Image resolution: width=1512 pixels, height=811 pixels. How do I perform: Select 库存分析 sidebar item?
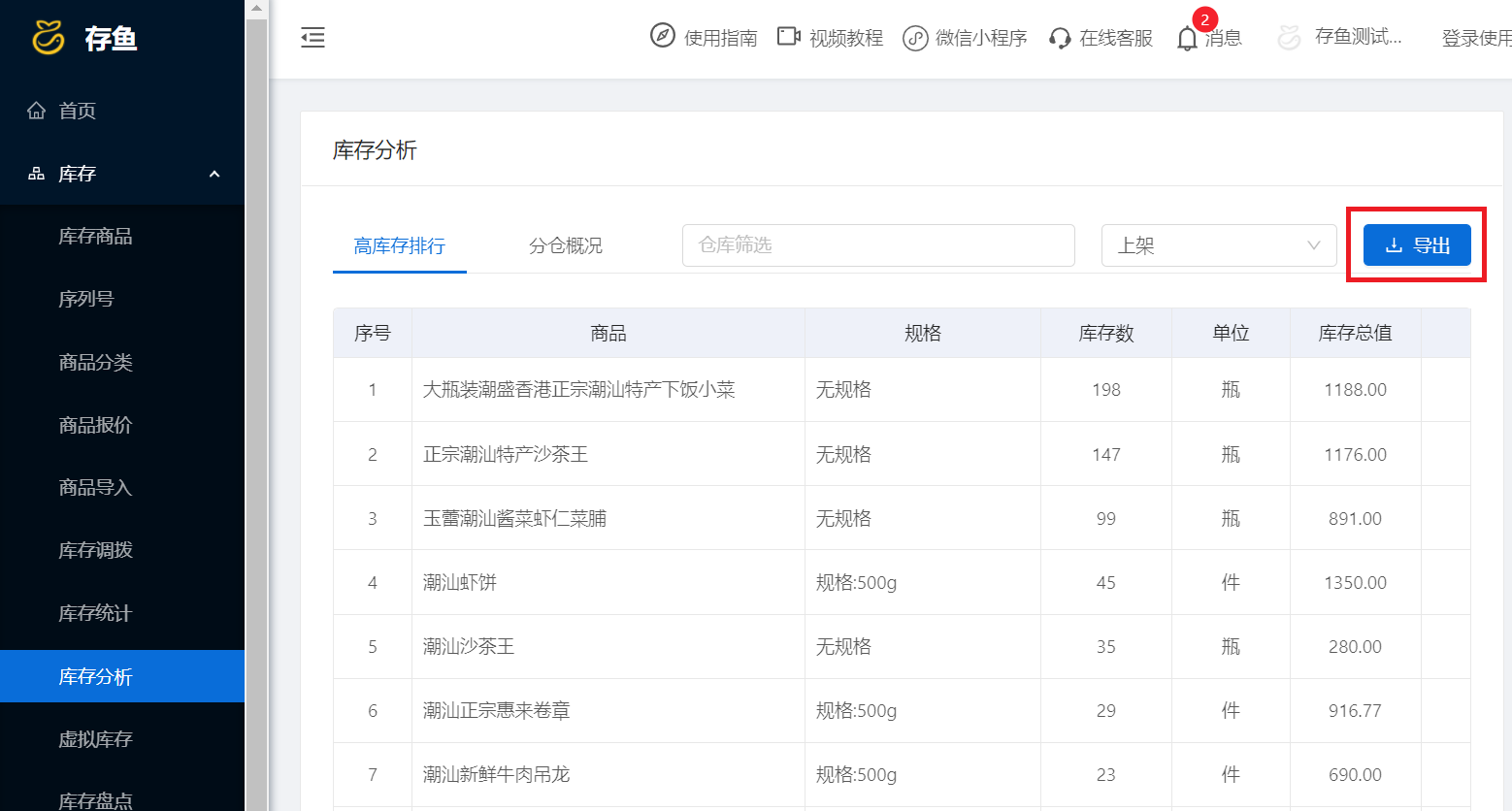tap(122, 676)
